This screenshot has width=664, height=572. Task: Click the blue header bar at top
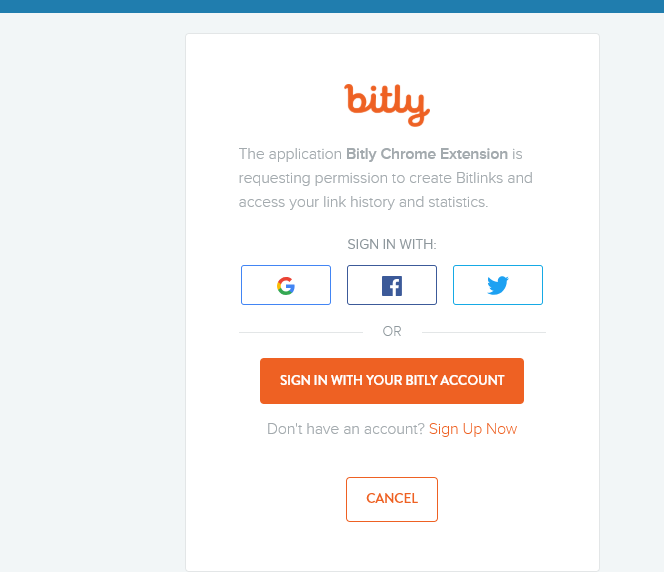[332, 6]
